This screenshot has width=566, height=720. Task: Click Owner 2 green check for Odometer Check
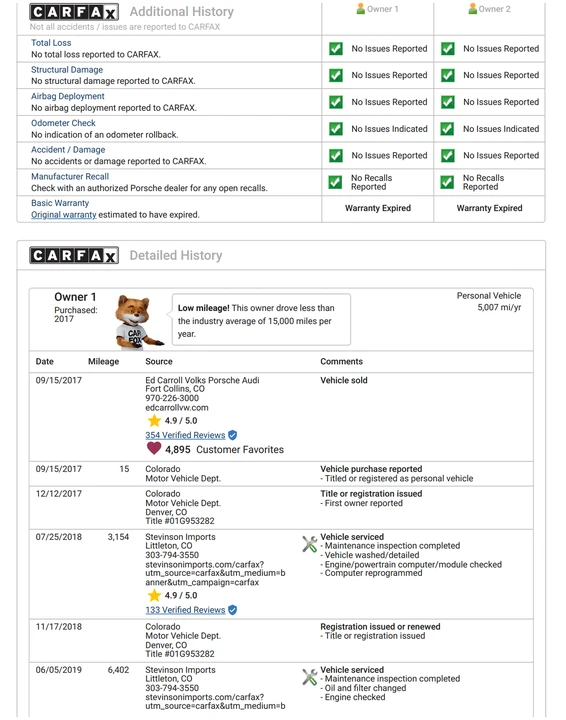448,129
